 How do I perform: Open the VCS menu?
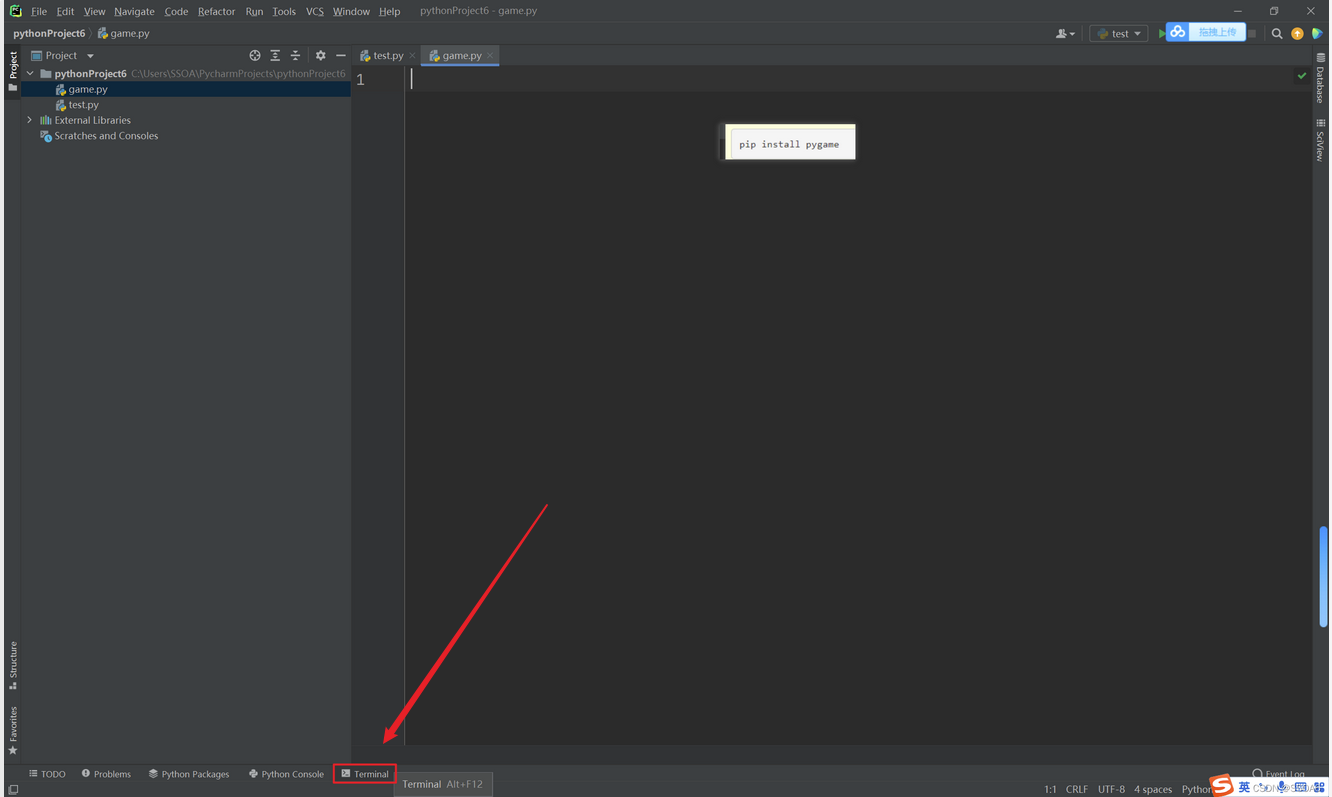pyautogui.click(x=315, y=11)
